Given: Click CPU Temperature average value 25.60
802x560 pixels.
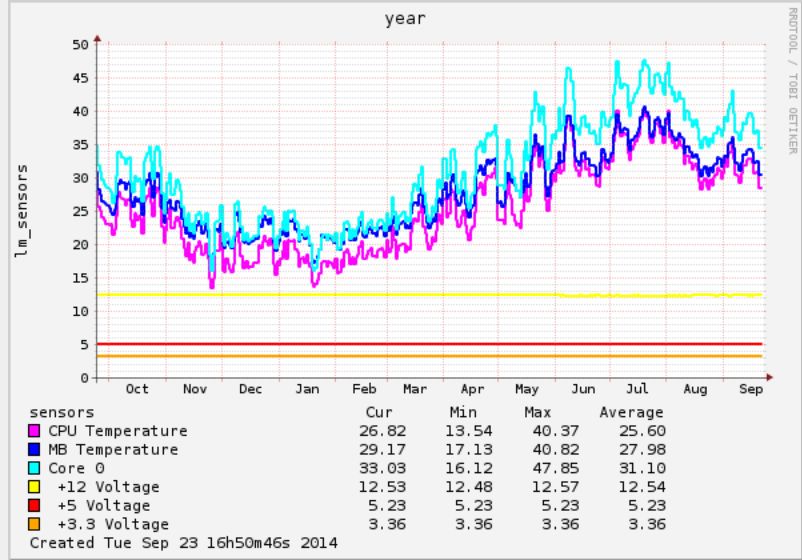Looking at the screenshot, I should pyautogui.click(x=642, y=431).
